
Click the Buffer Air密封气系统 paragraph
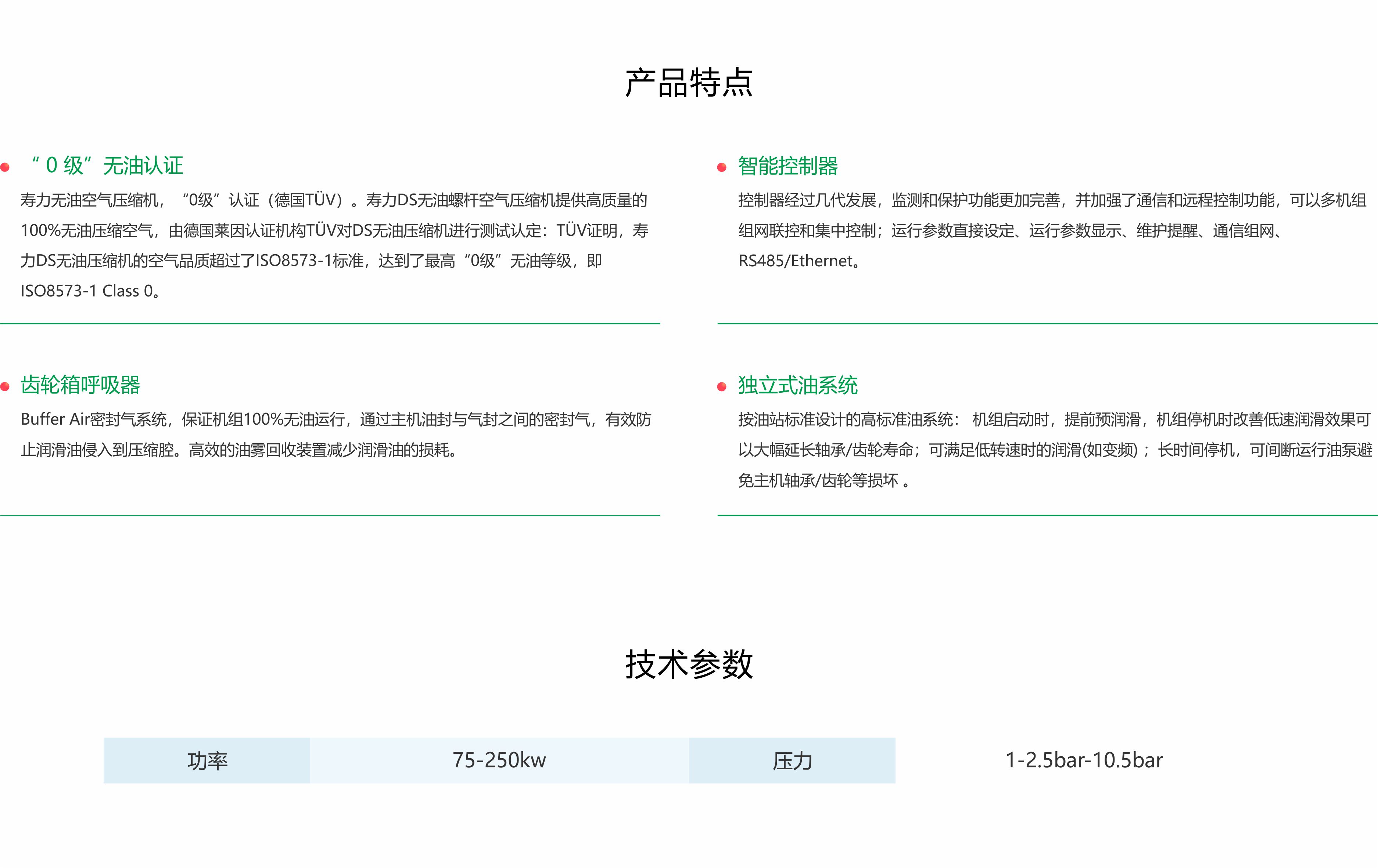pyautogui.click(x=335, y=420)
